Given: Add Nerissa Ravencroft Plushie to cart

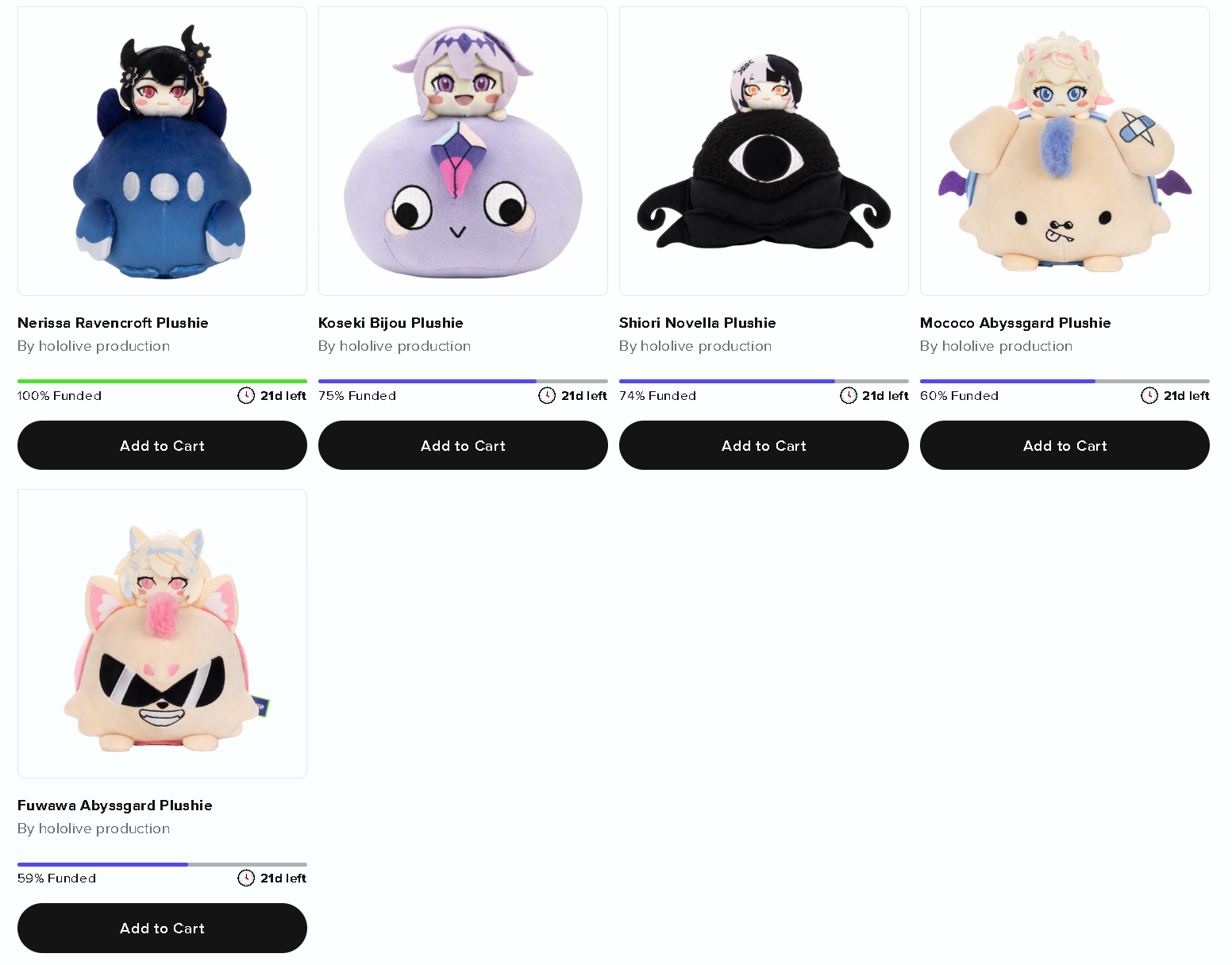Looking at the screenshot, I should pos(162,445).
